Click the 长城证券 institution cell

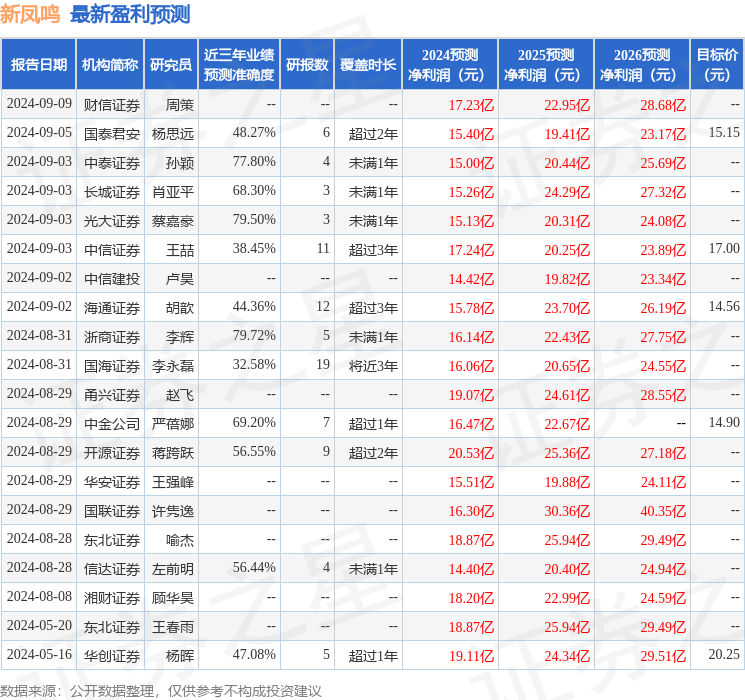112,192
